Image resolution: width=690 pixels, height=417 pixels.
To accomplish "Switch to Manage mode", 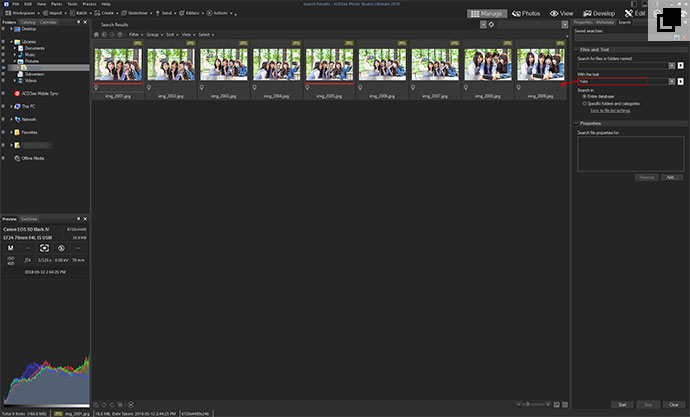I will click(x=487, y=14).
